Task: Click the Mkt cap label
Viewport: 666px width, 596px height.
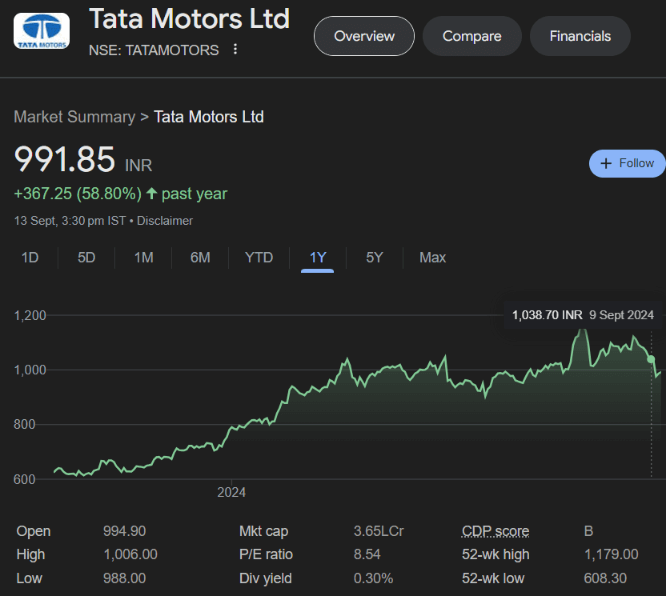Action: (264, 531)
